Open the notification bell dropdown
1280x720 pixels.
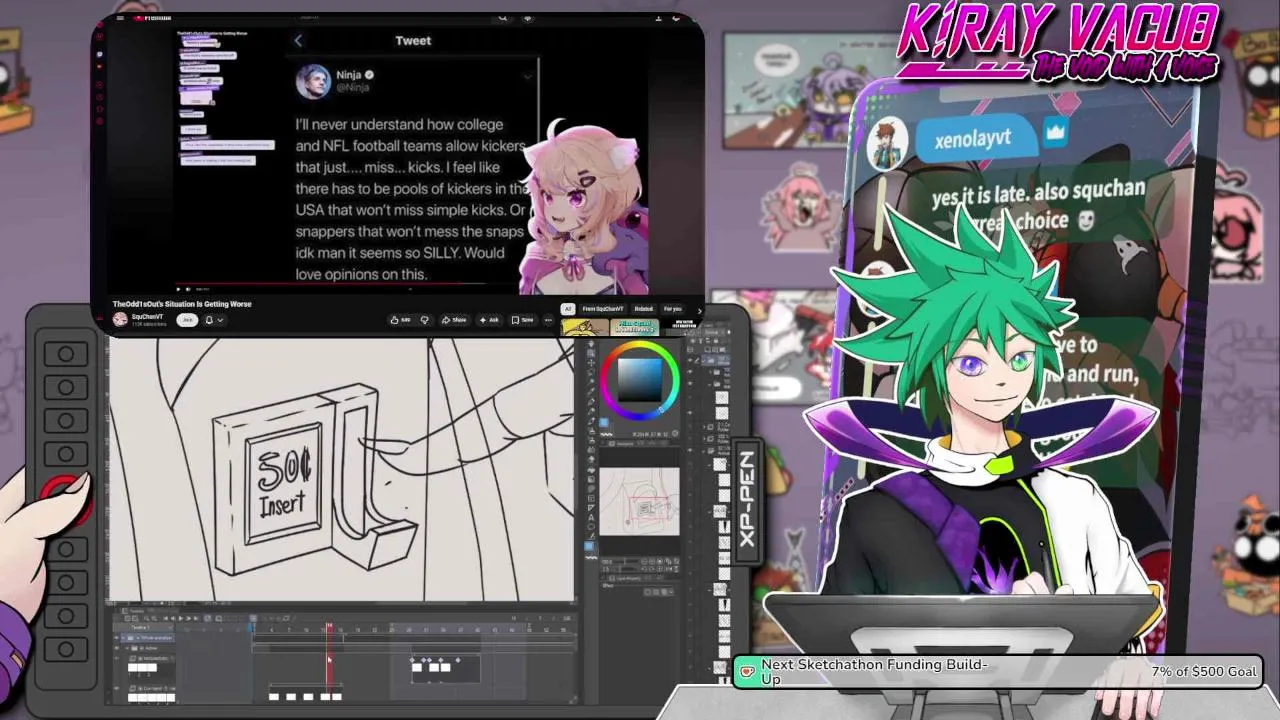214,320
